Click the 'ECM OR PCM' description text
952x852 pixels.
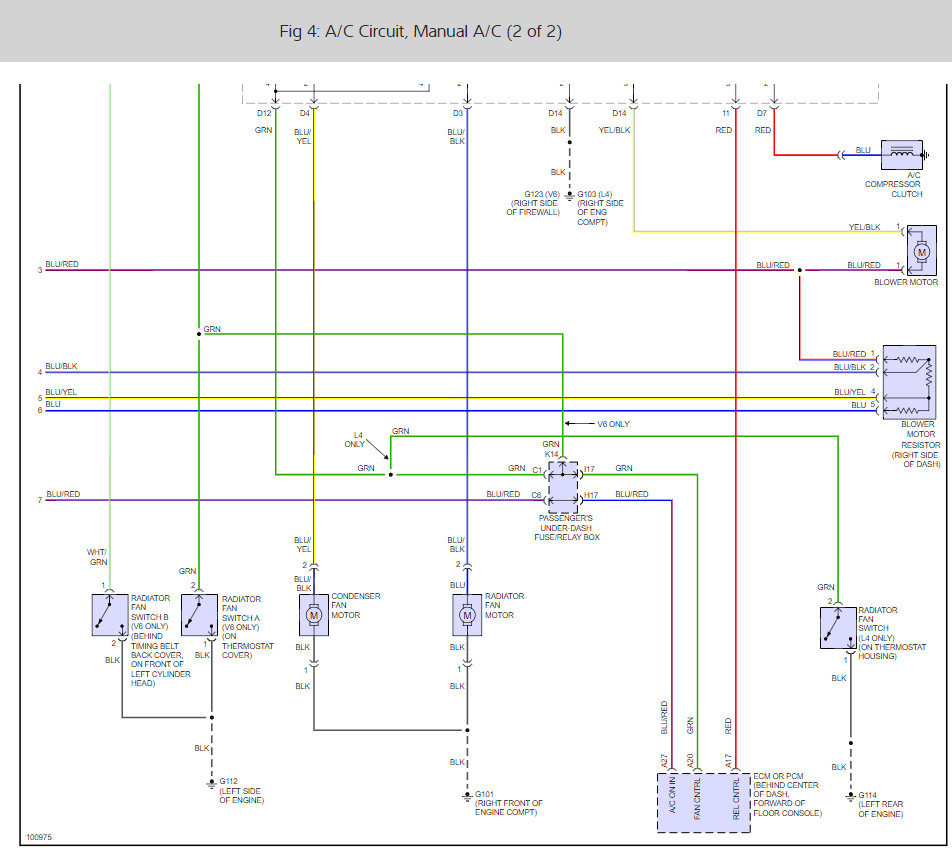click(x=787, y=794)
